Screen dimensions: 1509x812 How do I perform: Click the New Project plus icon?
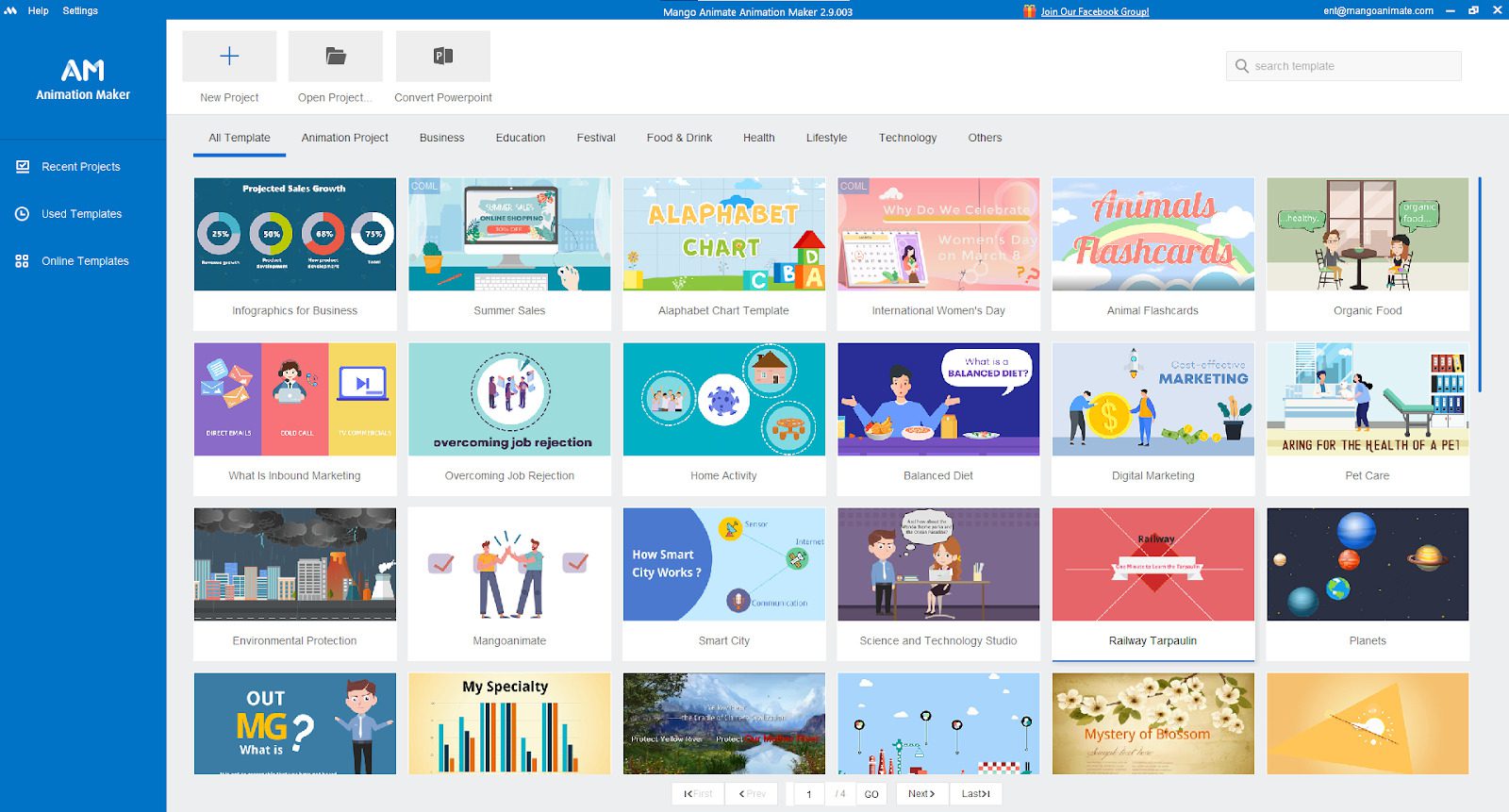[x=229, y=57]
